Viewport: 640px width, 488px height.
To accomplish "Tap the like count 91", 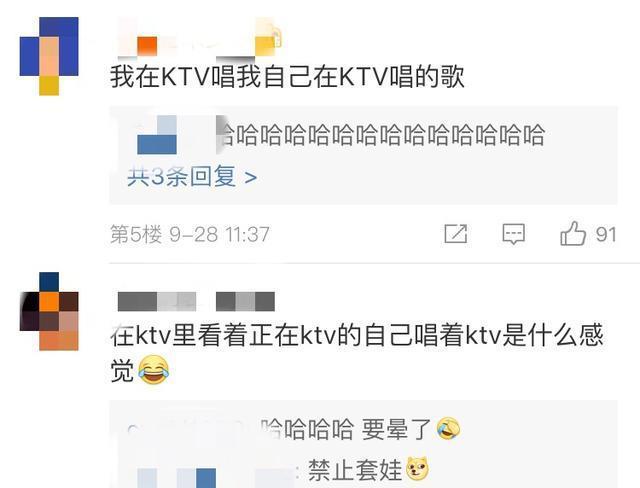I will point(606,235).
